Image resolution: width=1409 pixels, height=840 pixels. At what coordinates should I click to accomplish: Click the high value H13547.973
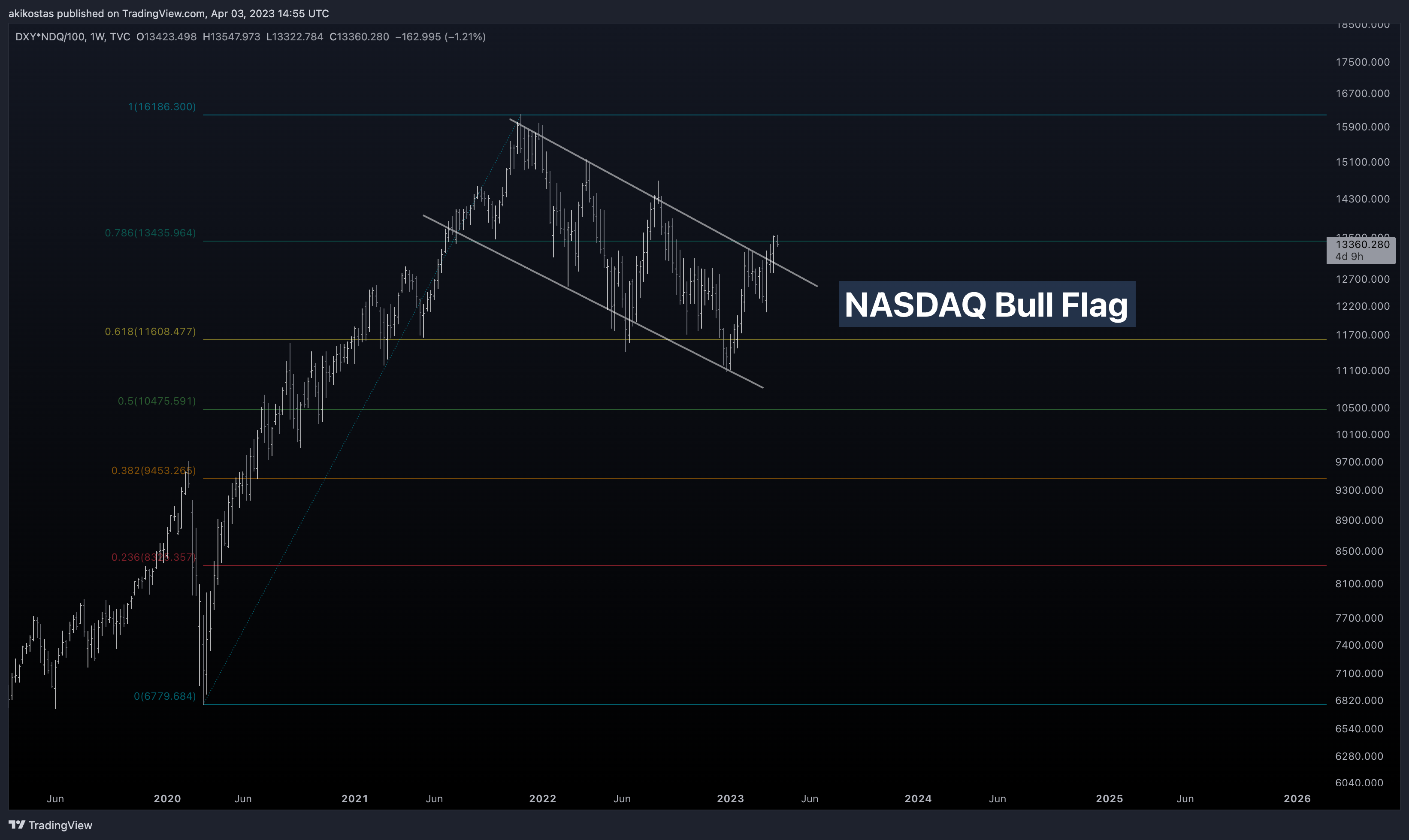232,37
